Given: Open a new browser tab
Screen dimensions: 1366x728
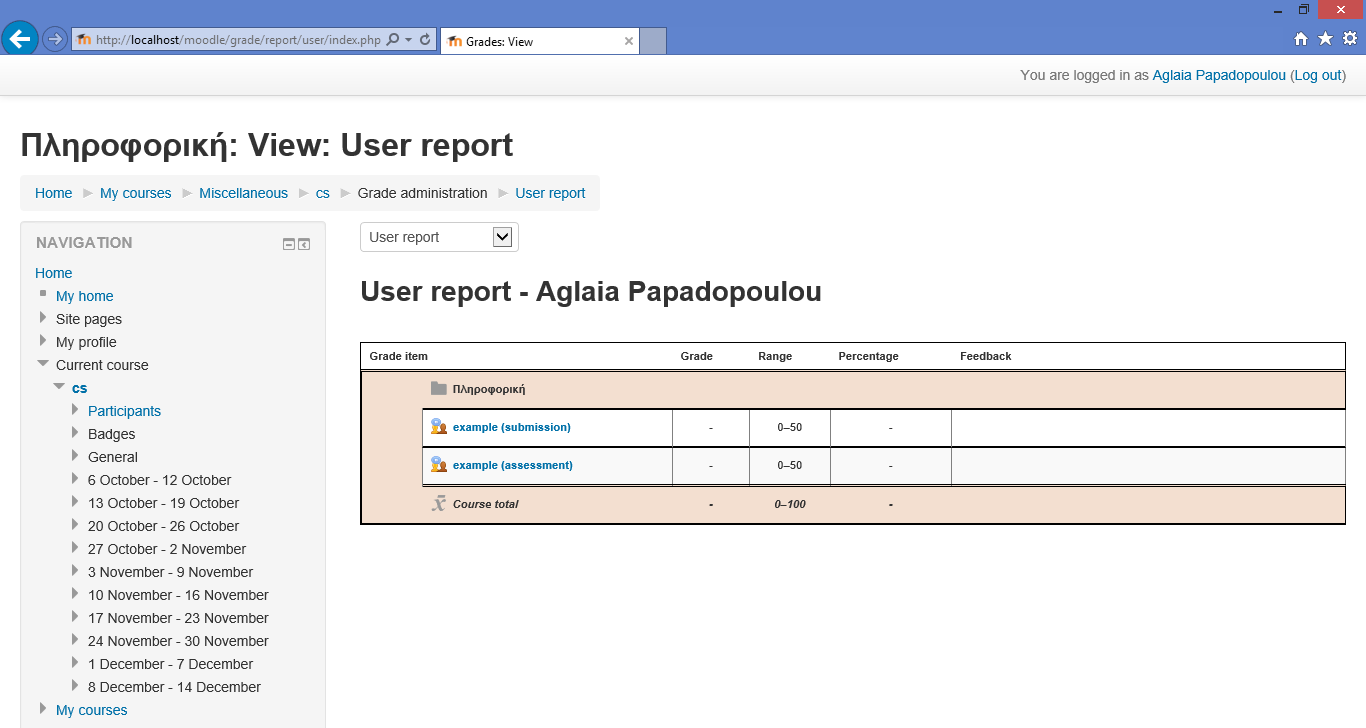Looking at the screenshot, I should pos(653,41).
